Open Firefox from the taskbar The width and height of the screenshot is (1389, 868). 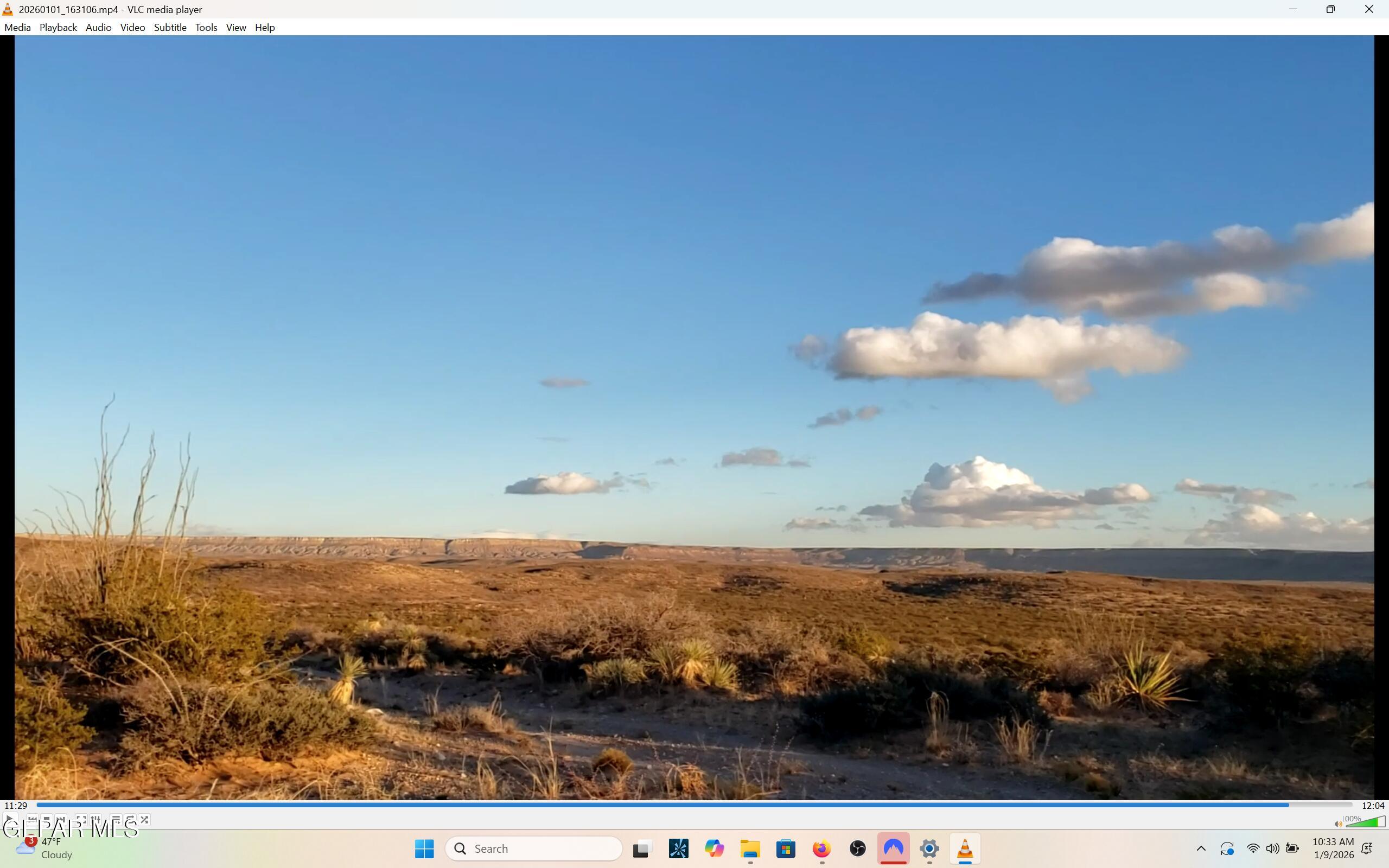[x=821, y=848]
